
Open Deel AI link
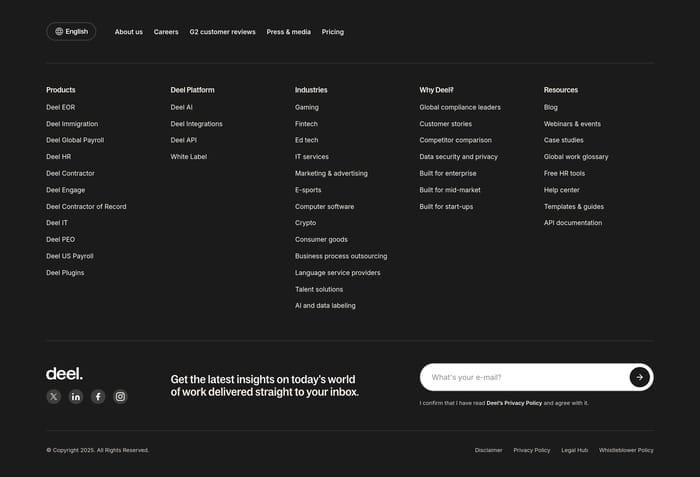(x=182, y=107)
